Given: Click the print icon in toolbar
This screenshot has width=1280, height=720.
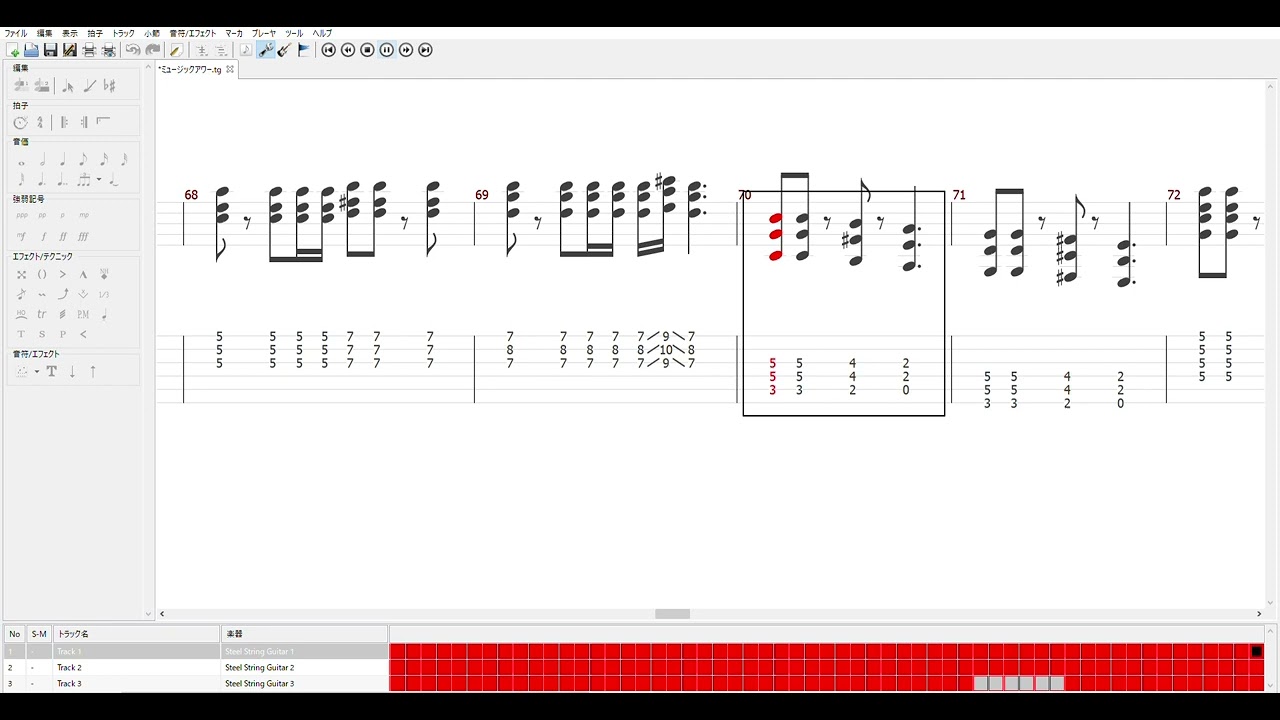Looking at the screenshot, I should [x=89, y=50].
